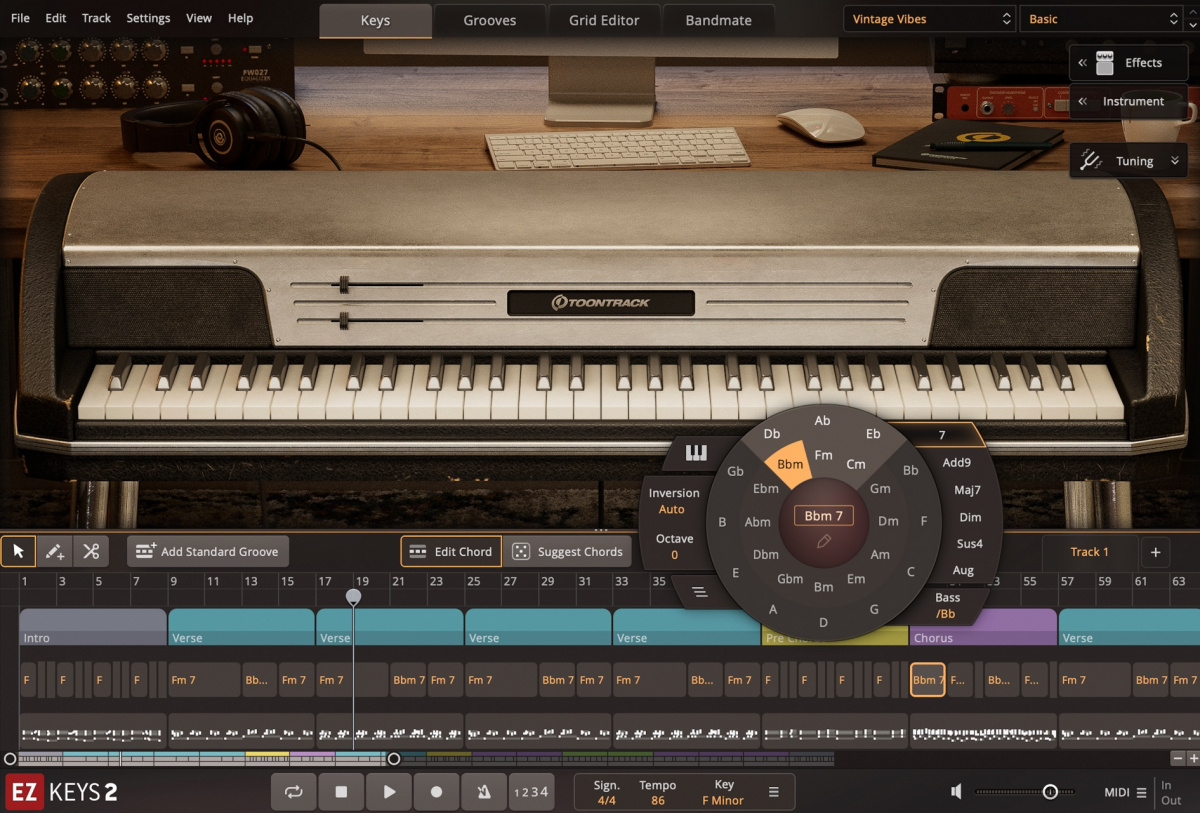Image resolution: width=1200 pixels, height=813 pixels.
Task: Open the Settings menu
Action: click(148, 17)
